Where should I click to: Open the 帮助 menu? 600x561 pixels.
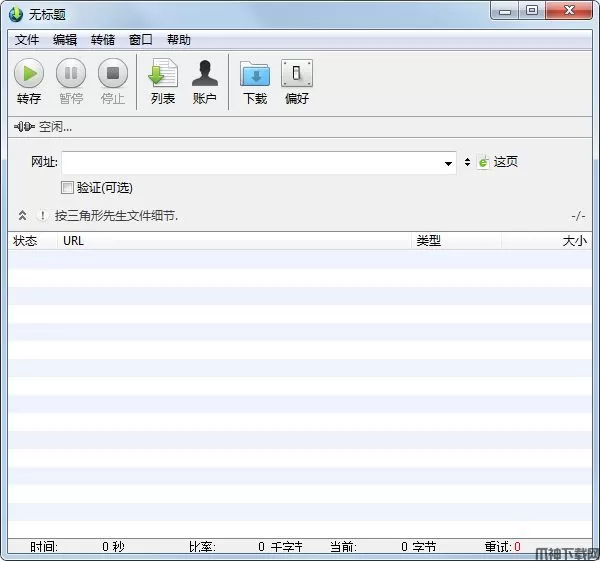tap(178, 40)
